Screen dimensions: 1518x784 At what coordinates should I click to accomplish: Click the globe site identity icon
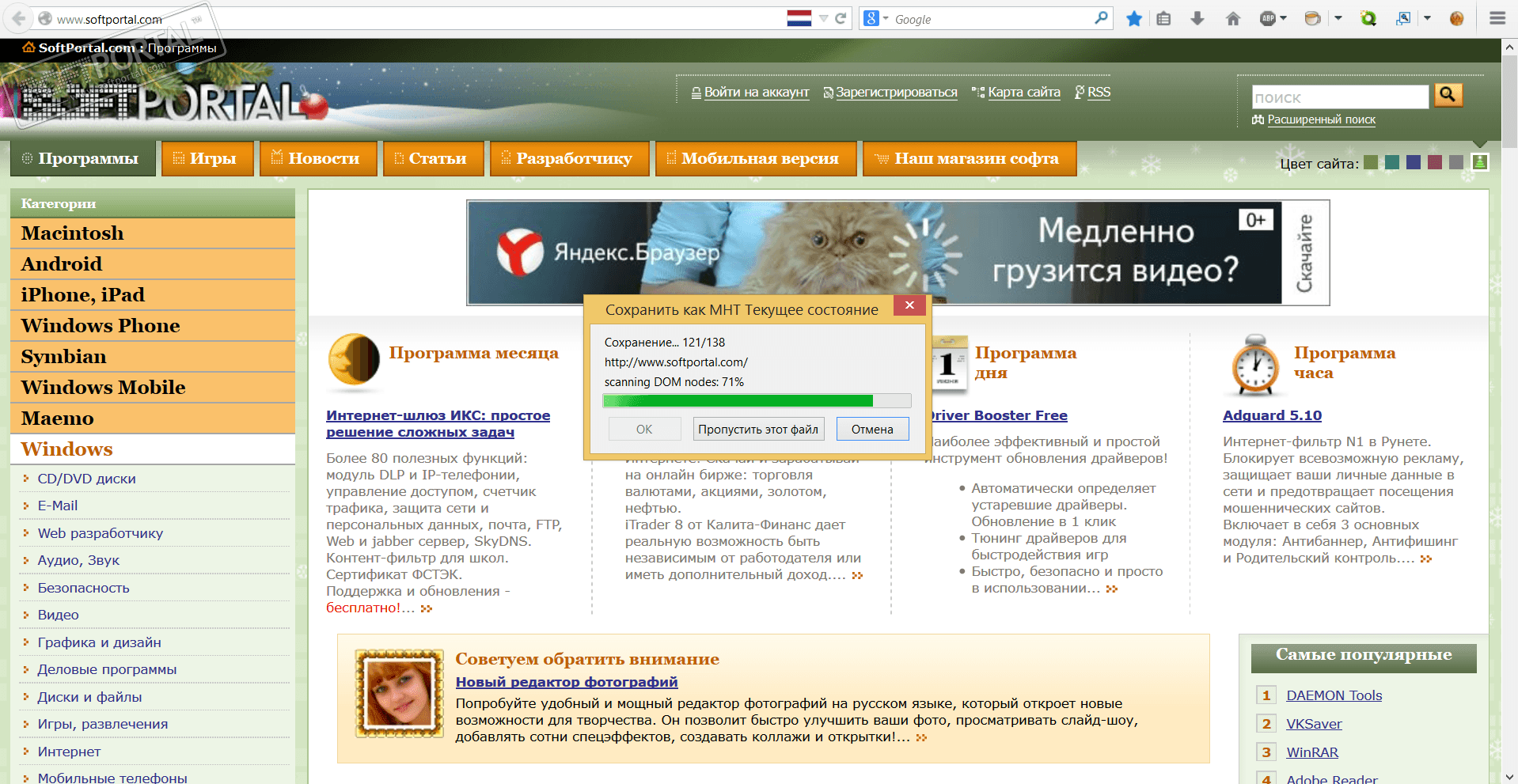(x=45, y=18)
